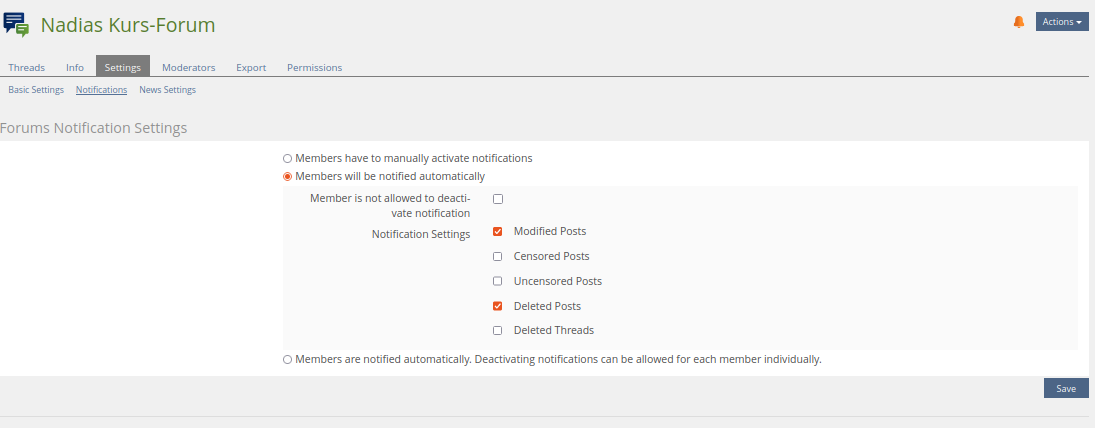
Task: Select manual notification activation option
Action: 288,158
